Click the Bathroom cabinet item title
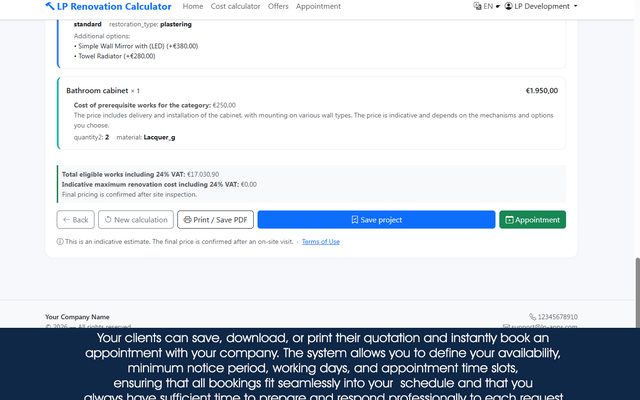640x400 pixels. tap(97, 91)
